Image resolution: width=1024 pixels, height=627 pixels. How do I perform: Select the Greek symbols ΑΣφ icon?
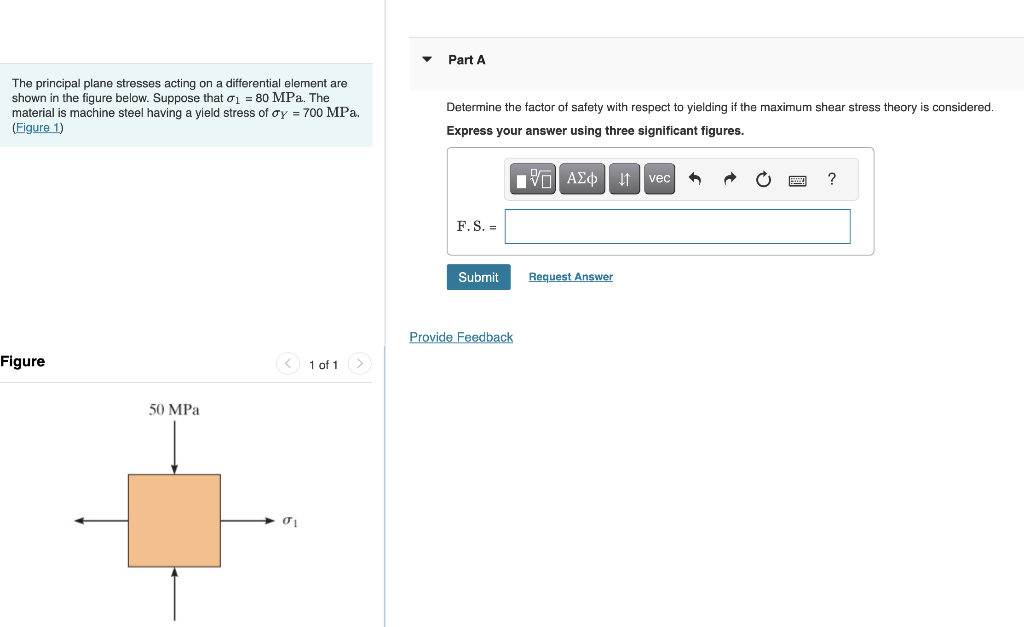[x=581, y=178]
